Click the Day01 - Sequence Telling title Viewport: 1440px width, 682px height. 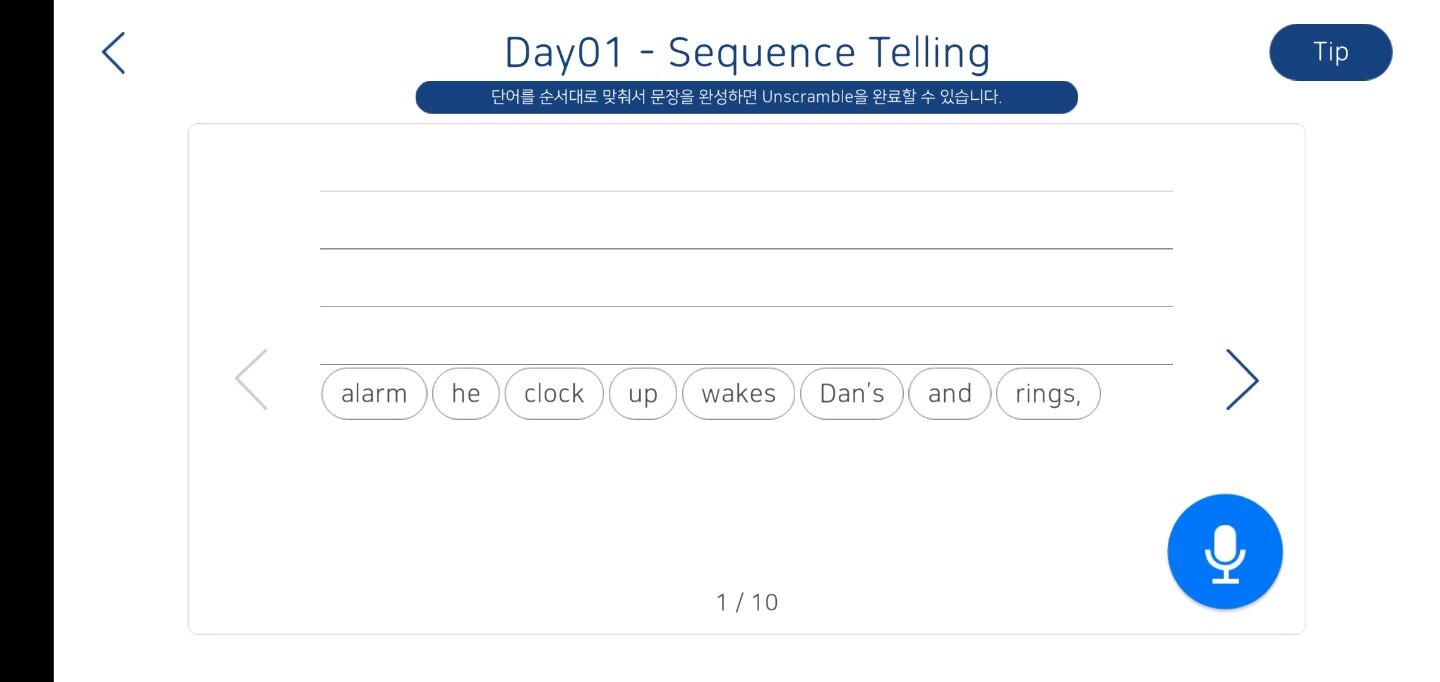pos(747,52)
